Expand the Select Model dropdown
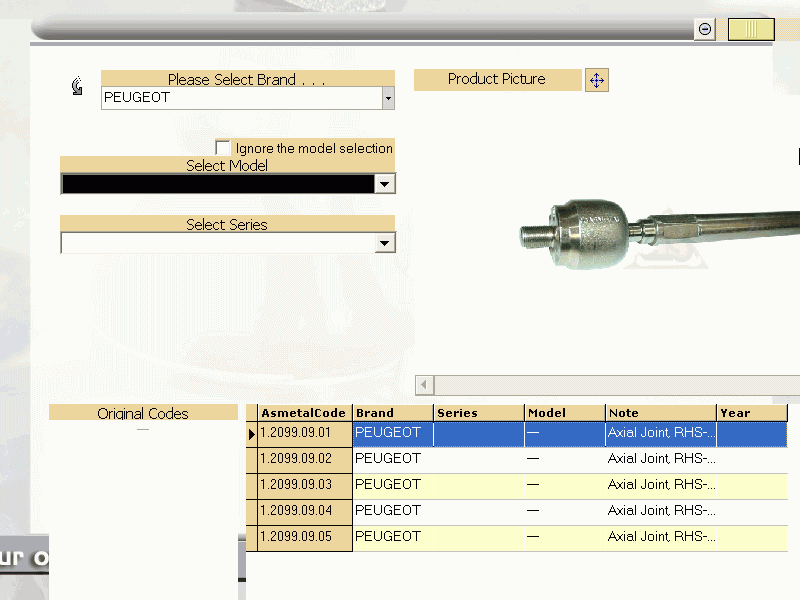800x600 pixels. [385, 183]
